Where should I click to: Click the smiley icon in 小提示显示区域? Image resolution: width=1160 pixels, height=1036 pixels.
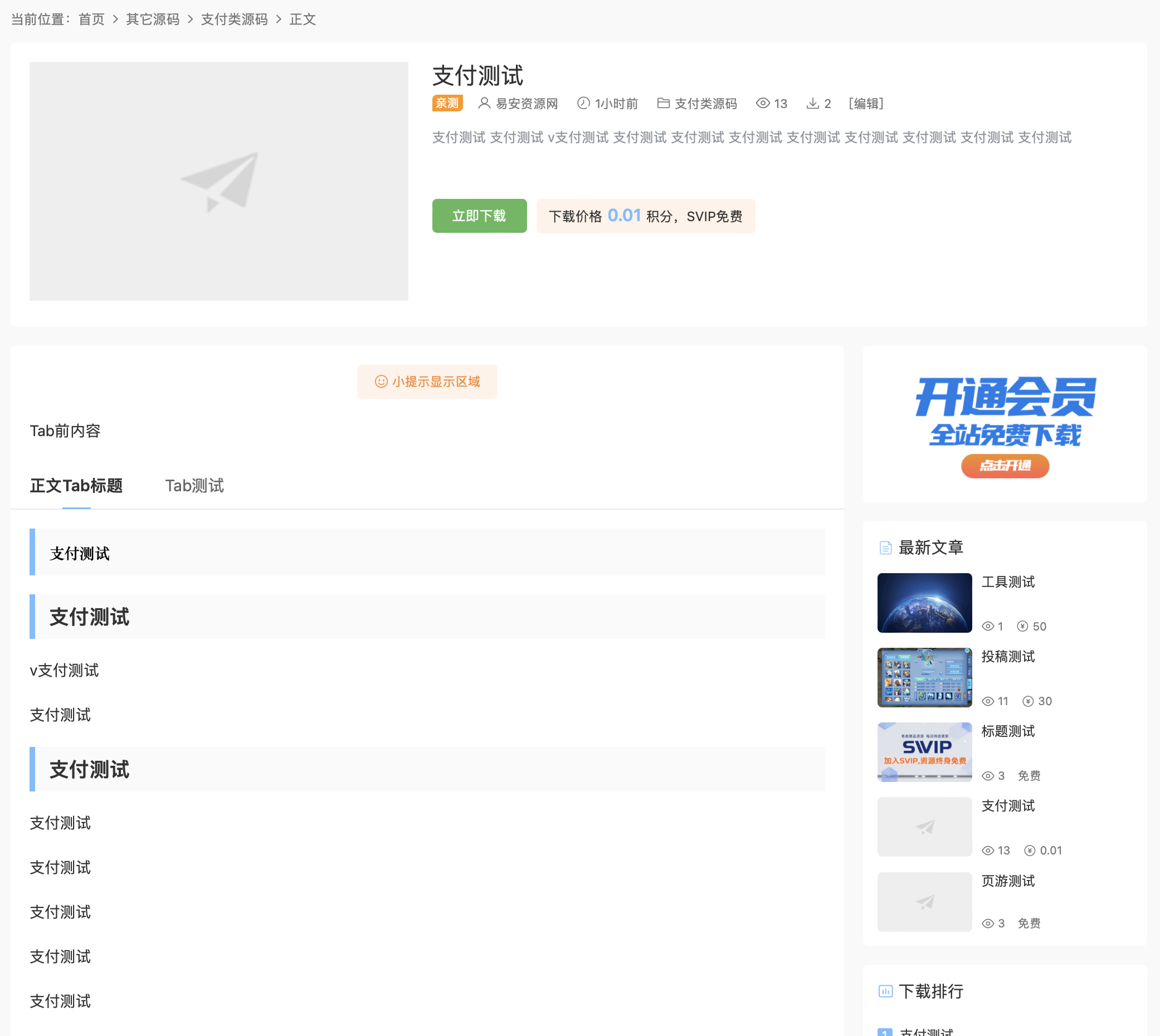[x=381, y=382]
